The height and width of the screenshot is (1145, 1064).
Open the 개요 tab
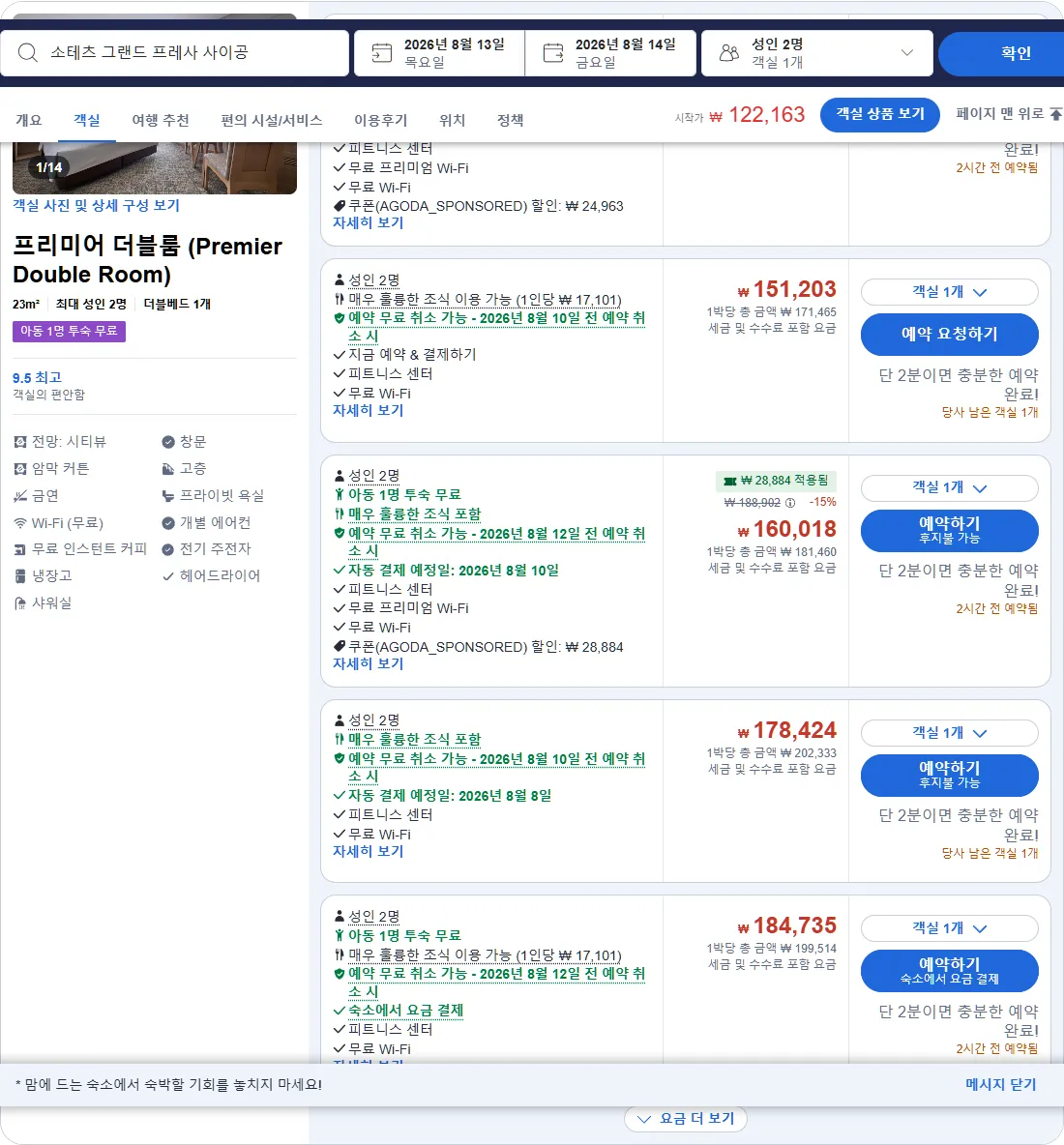click(x=29, y=120)
